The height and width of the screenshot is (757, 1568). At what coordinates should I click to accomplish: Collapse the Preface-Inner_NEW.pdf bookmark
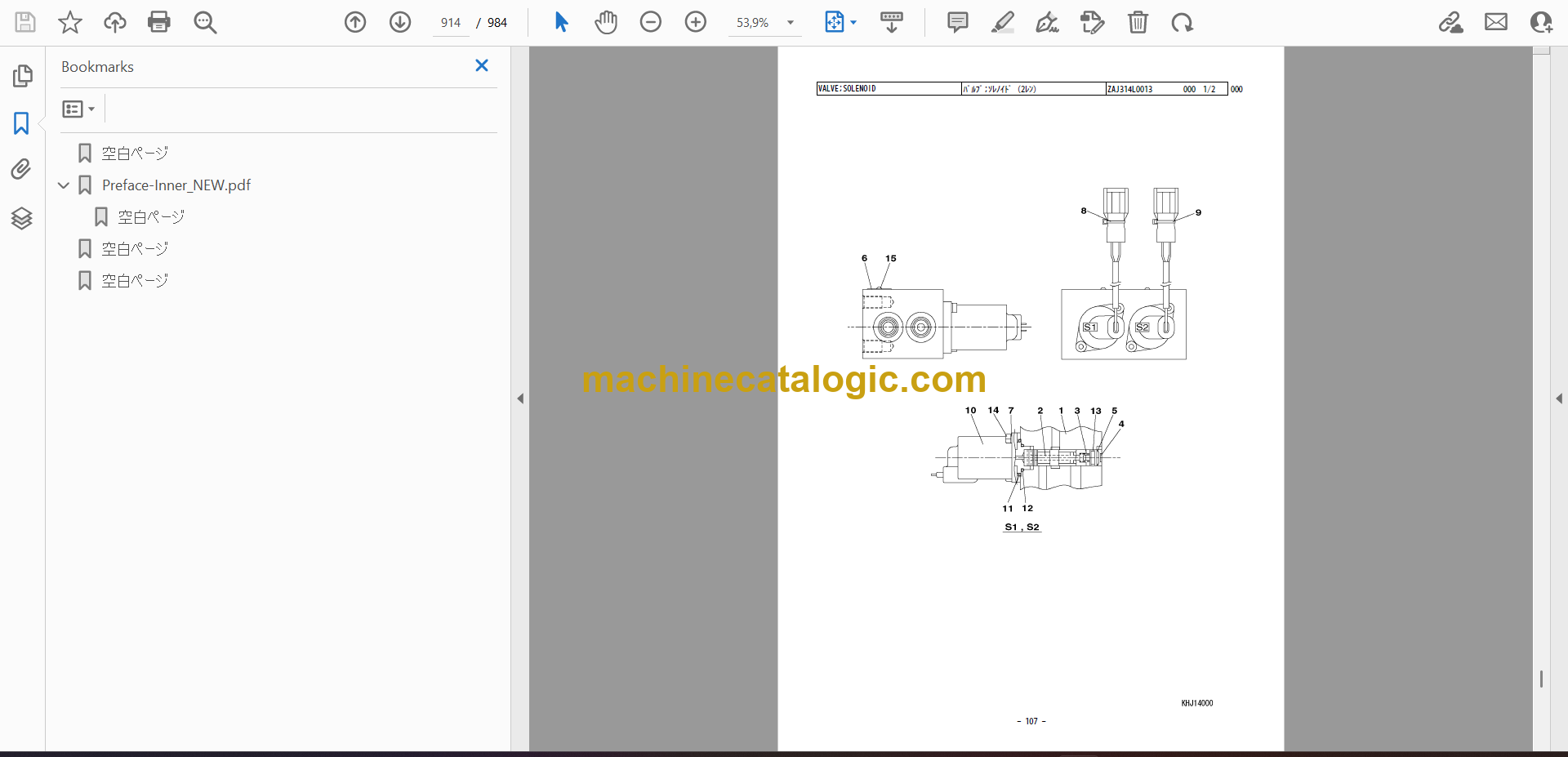tap(64, 185)
